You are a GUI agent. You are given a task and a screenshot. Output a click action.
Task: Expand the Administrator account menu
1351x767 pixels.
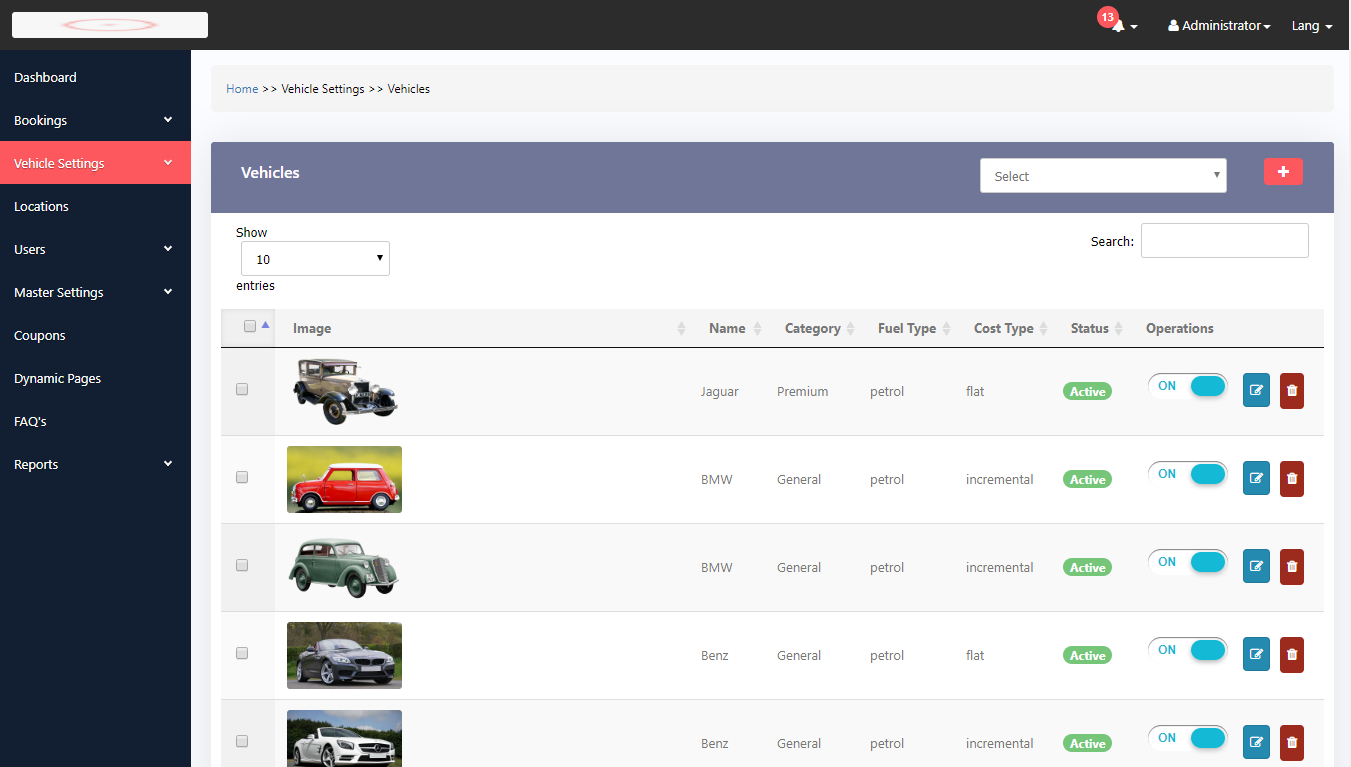(x=1219, y=26)
